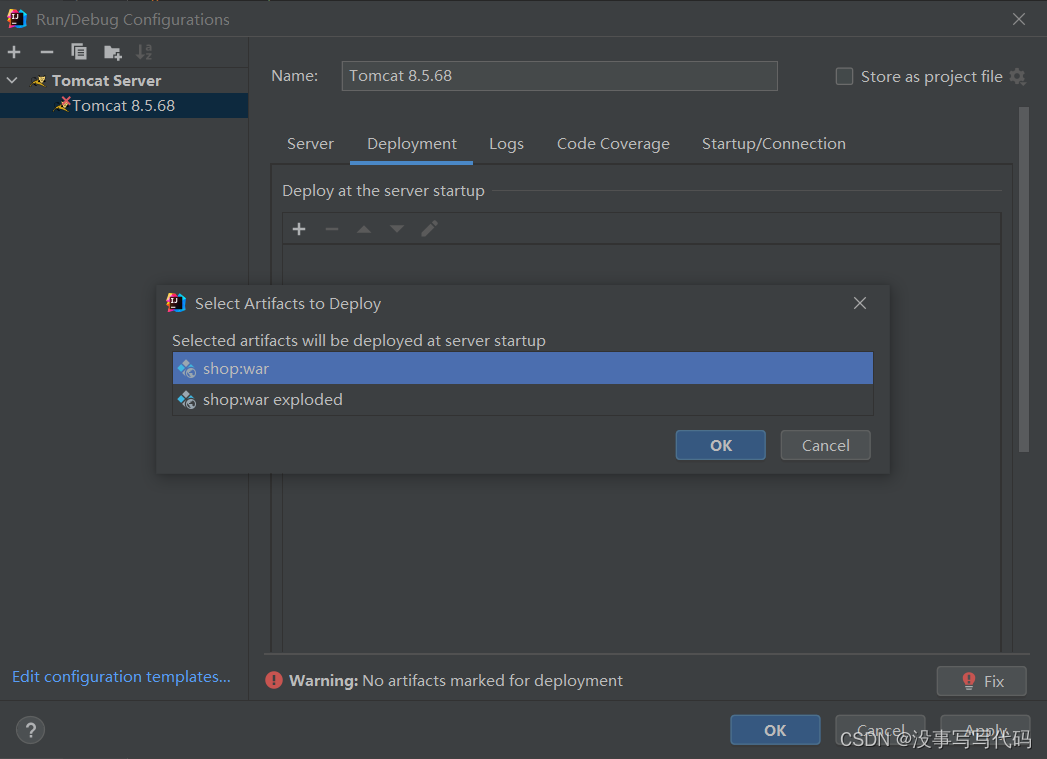The height and width of the screenshot is (759, 1047).
Task: Click the red warning icon in the status area
Action: click(x=274, y=680)
